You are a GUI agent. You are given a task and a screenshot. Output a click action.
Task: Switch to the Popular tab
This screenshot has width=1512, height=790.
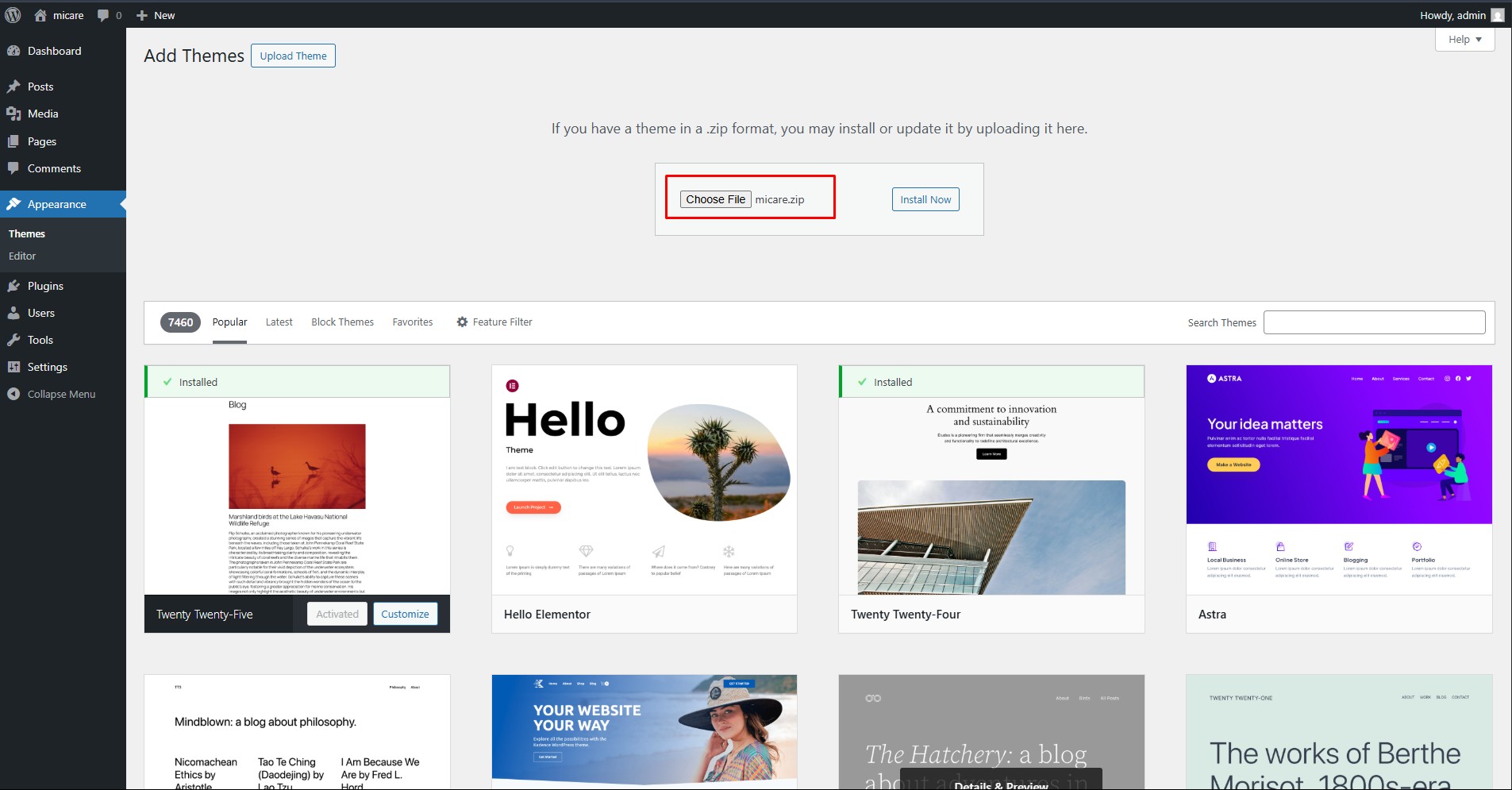(229, 322)
